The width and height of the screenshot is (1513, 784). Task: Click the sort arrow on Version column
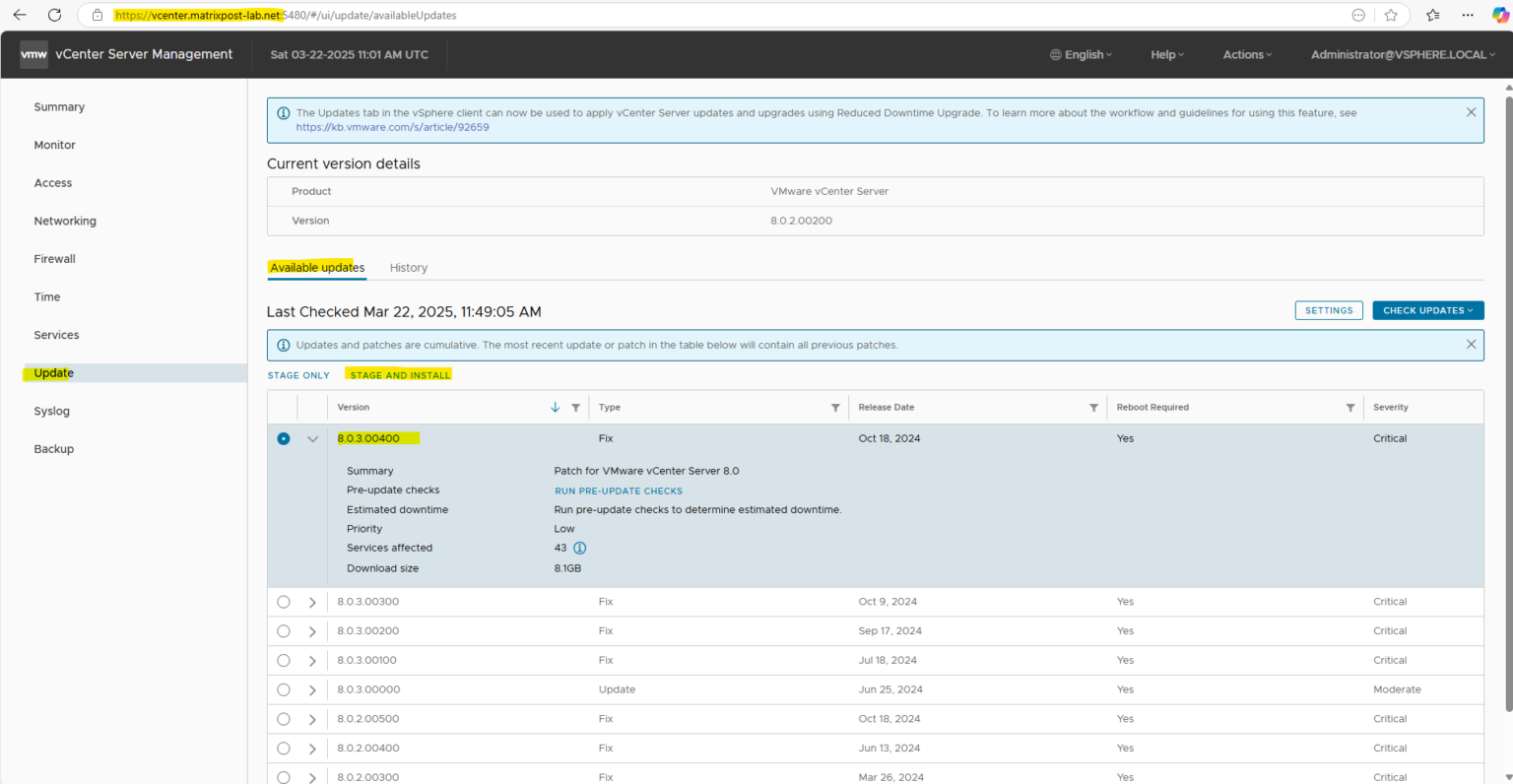tap(555, 407)
